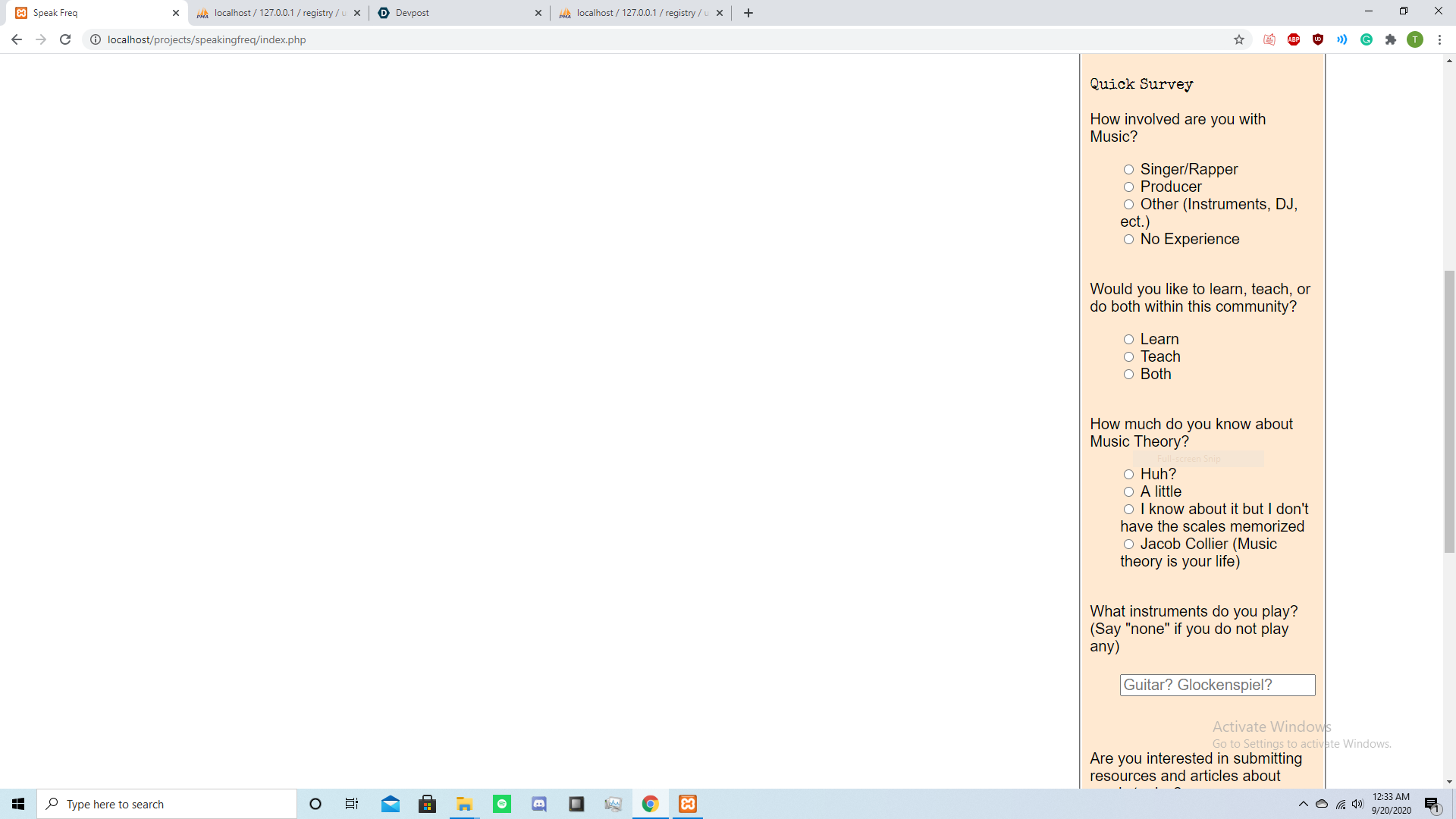Screen dimensions: 1456x819
Task: Open Spotify from the taskbar
Action: pos(502,804)
